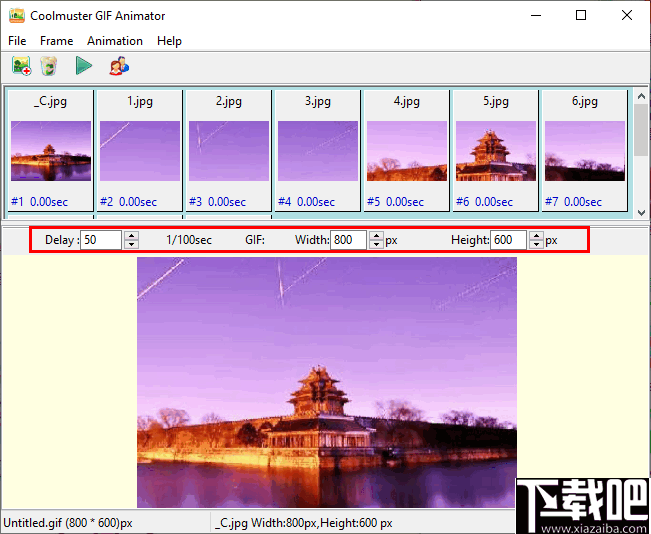Screen dimensions: 651x534
Task: Click the '#2 0.00sec' frame label
Action: coord(128,202)
